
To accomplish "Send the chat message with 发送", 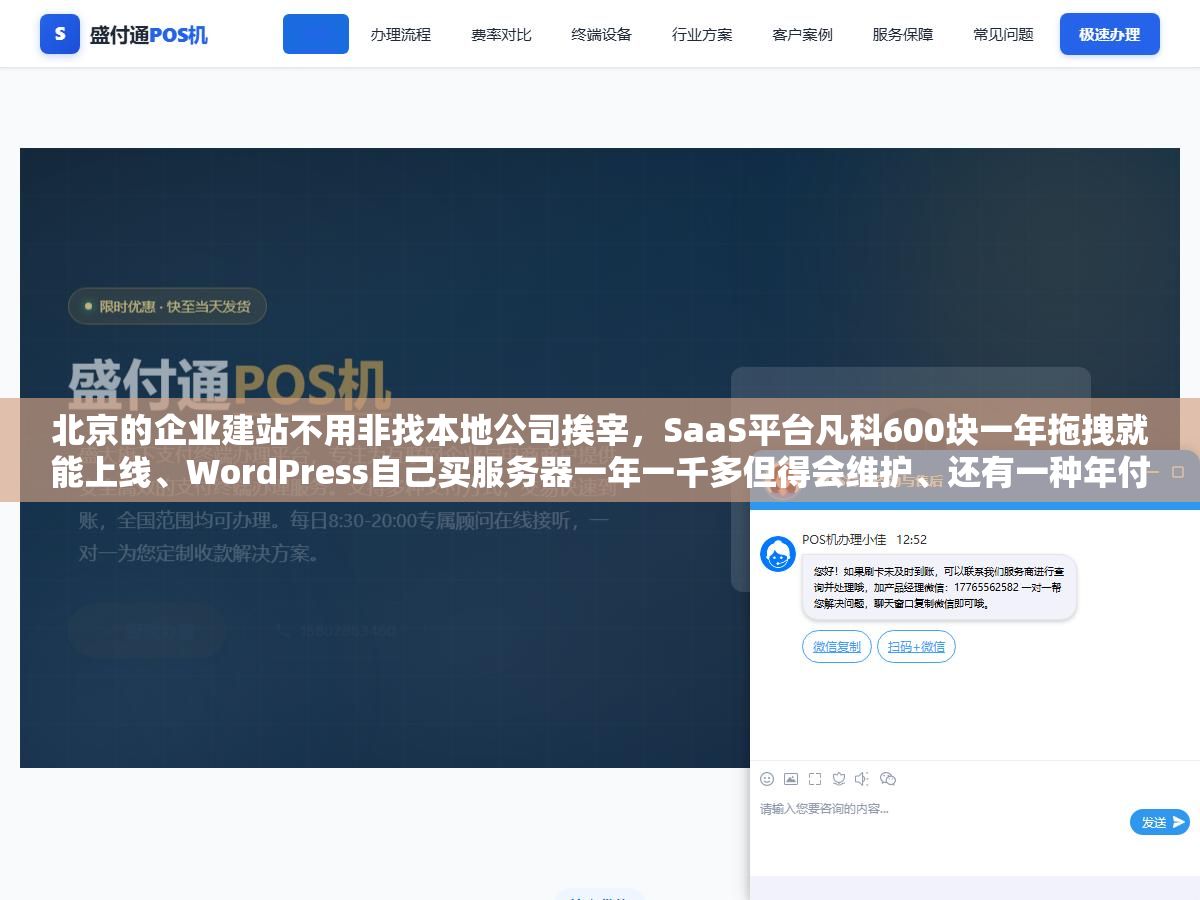I will (1160, 822).
